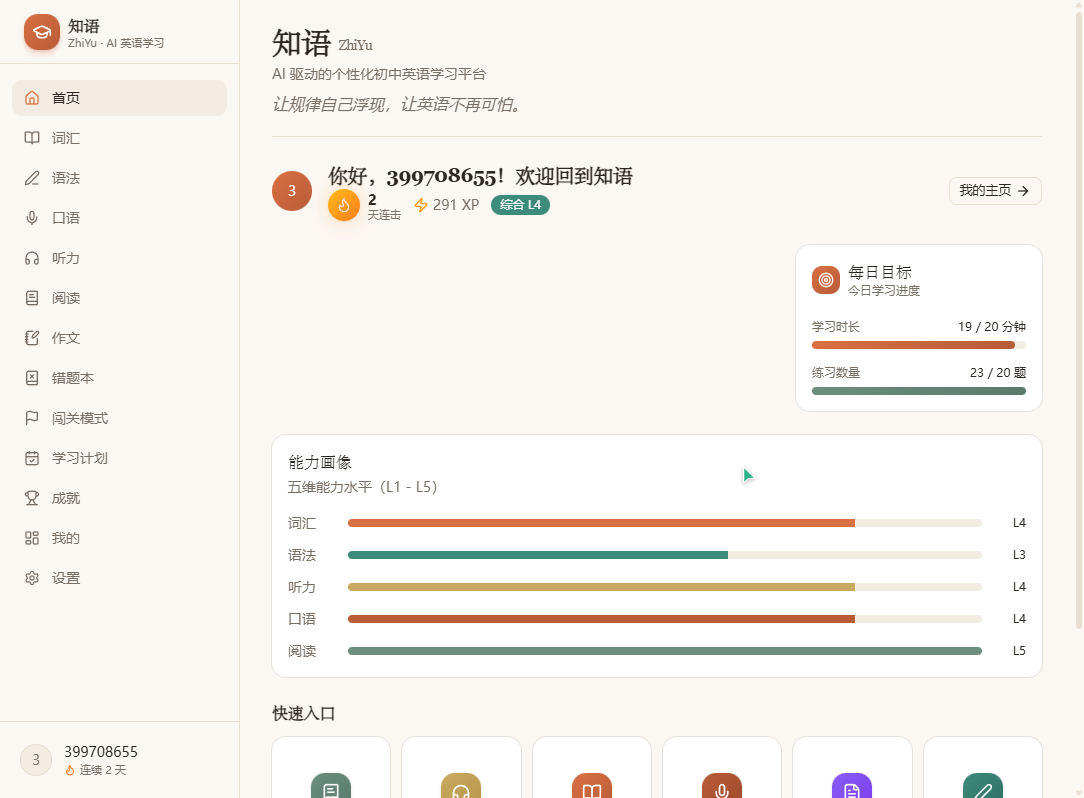Click the 知语 brand title in sidebar
Viewport: 1084px width, 798px height.
84,26
